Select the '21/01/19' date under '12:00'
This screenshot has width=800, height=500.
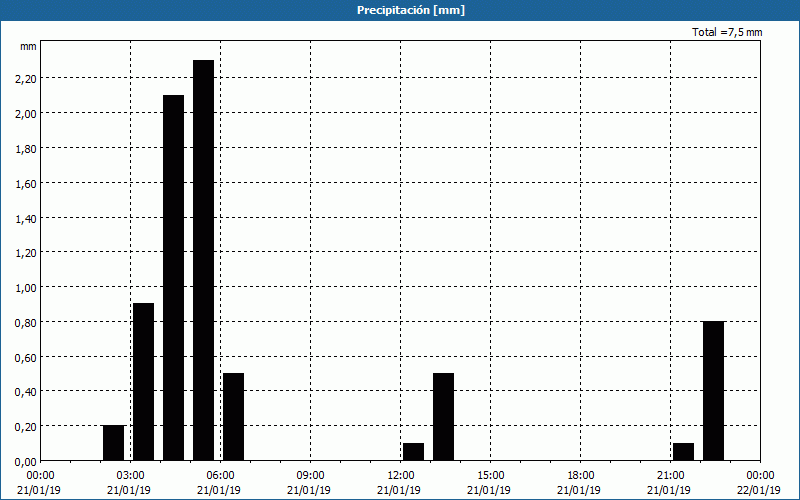pos(399,490)
